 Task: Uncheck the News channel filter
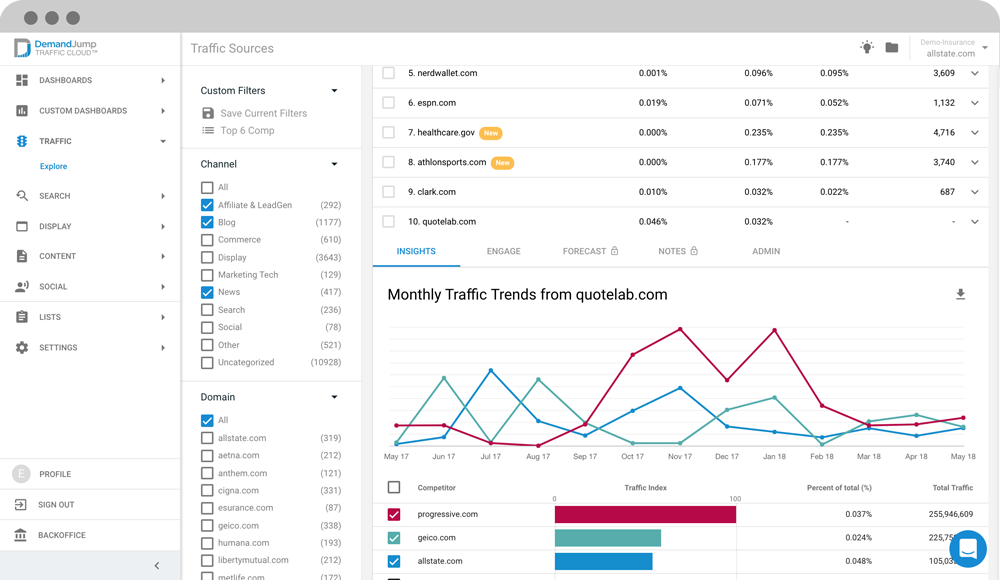point(207,292)
